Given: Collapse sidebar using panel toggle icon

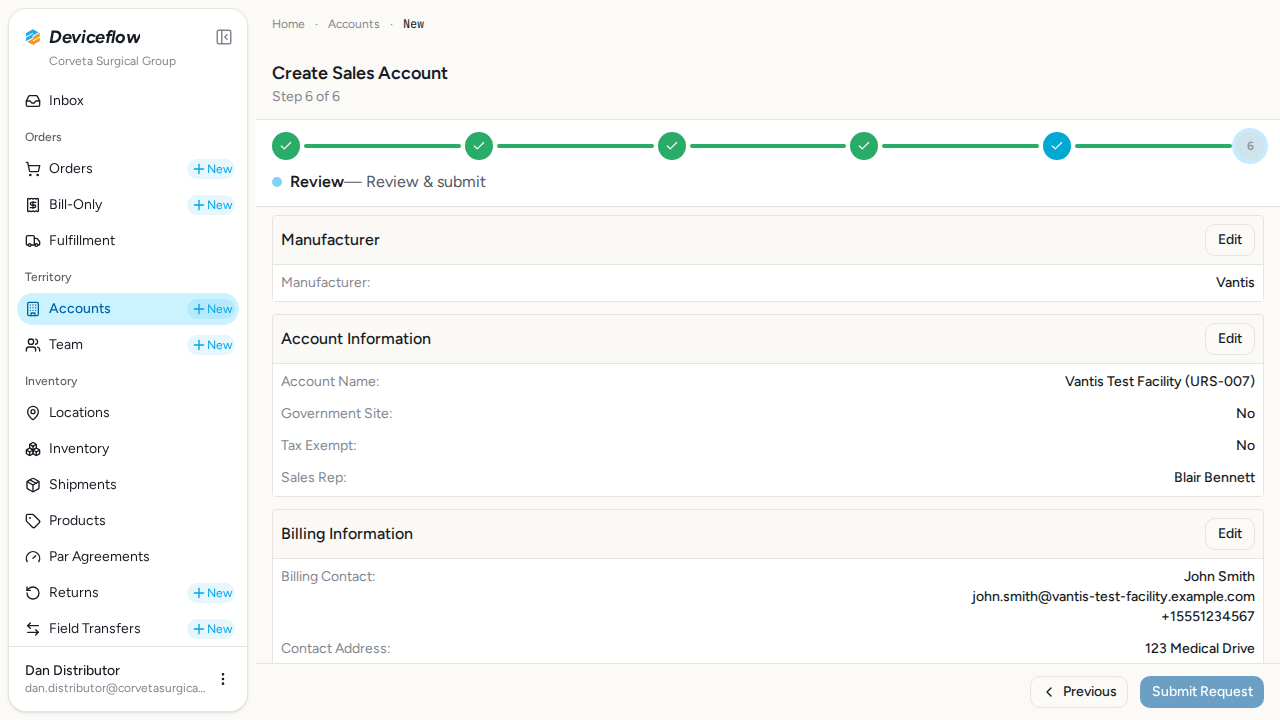Looking at the screenshot, I should (x=224, y=37).
